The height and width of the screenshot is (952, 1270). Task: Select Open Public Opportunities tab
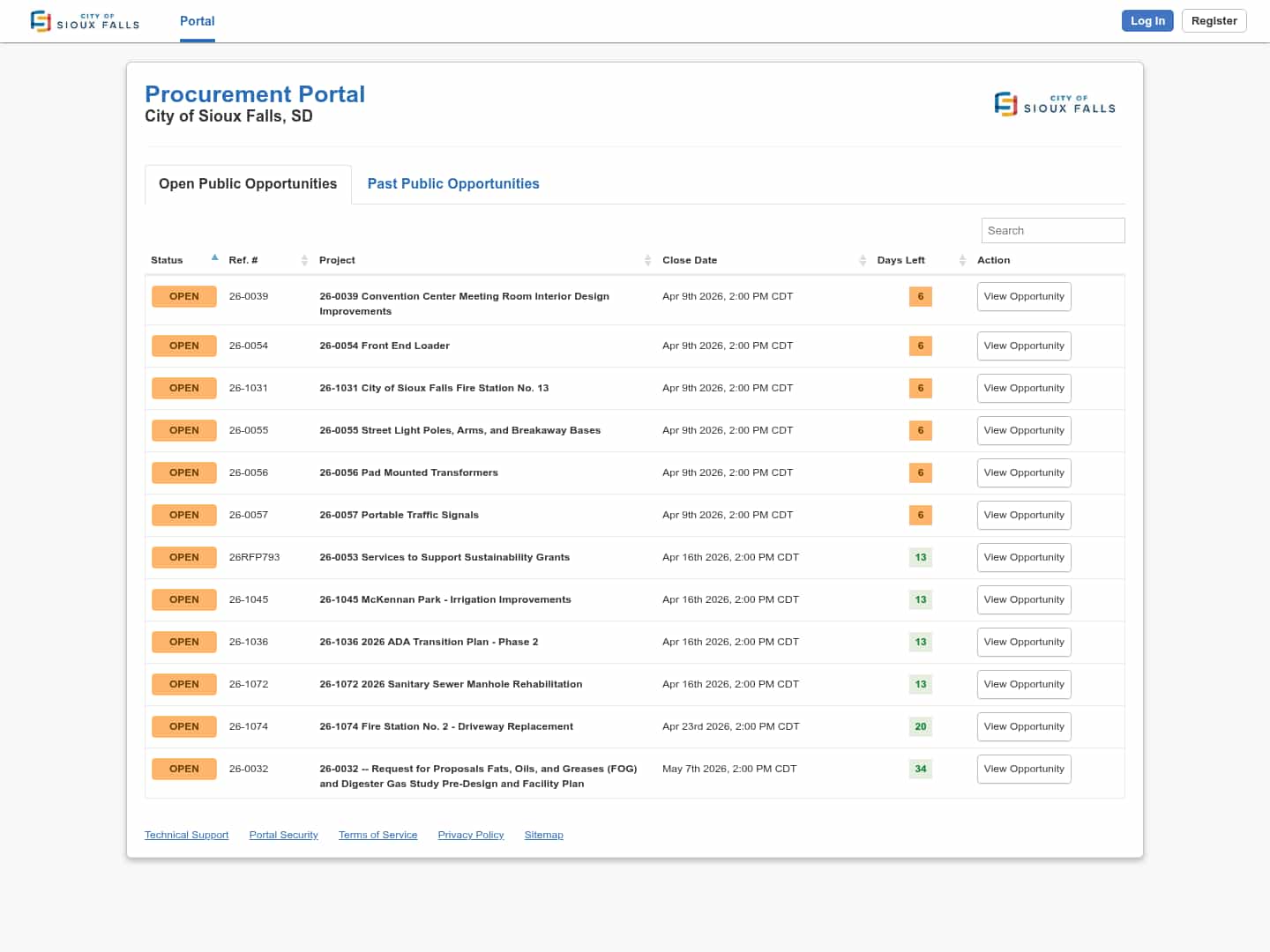click(x=248, y=183)
